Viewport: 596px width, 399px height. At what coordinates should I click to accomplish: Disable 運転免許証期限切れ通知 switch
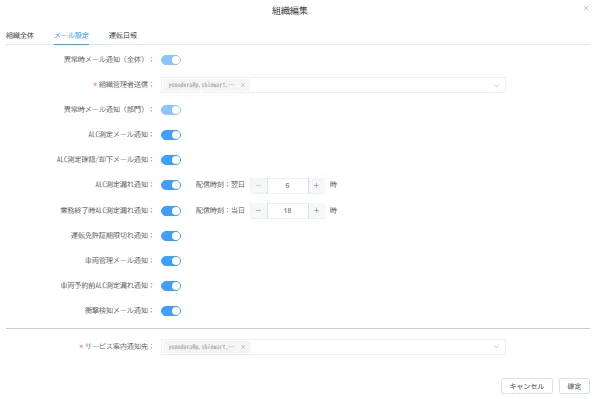[171, 236]
